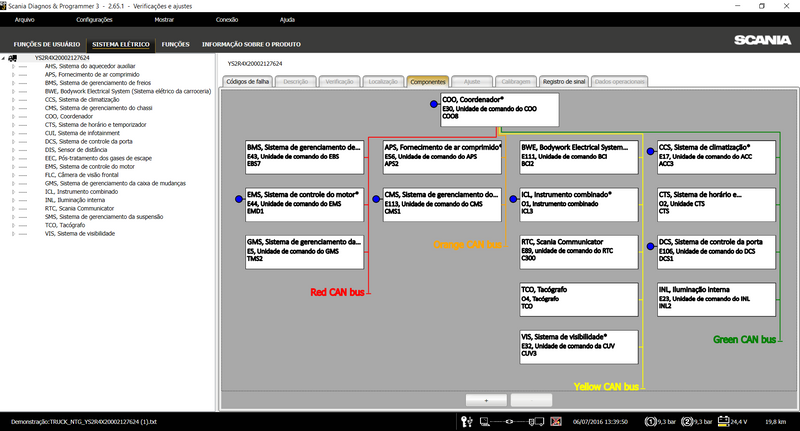The image size is (800, 431).
Task: Open the Mostrar menu
Action: tap(164, 20)
